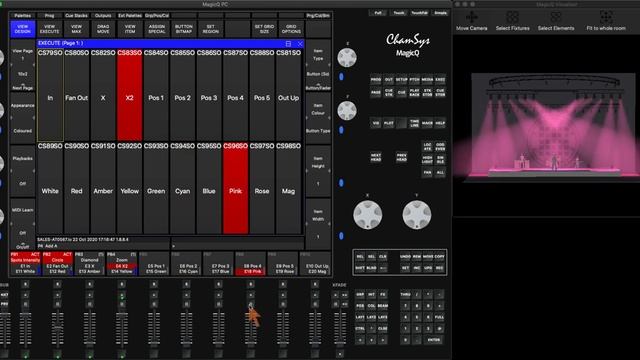The width and height of the screenshot is (640, 360).
Task: Click the BLIND key
Action: pyautogui.click(x=371, y=268)
